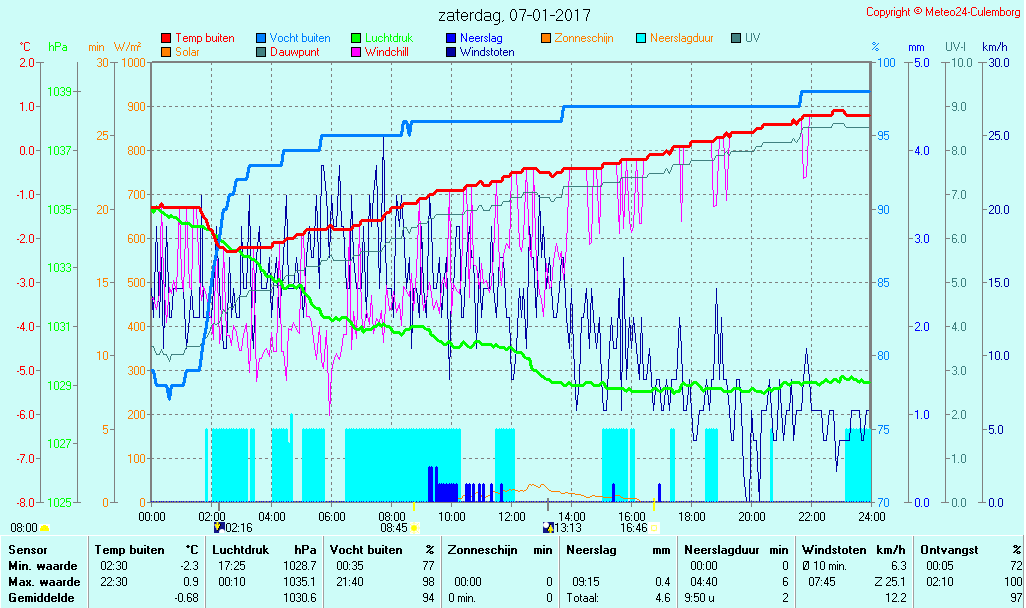Viewport: 1026px width, 608px height.
Task: Select the Neerslag legend label
Action: (481, 38)
